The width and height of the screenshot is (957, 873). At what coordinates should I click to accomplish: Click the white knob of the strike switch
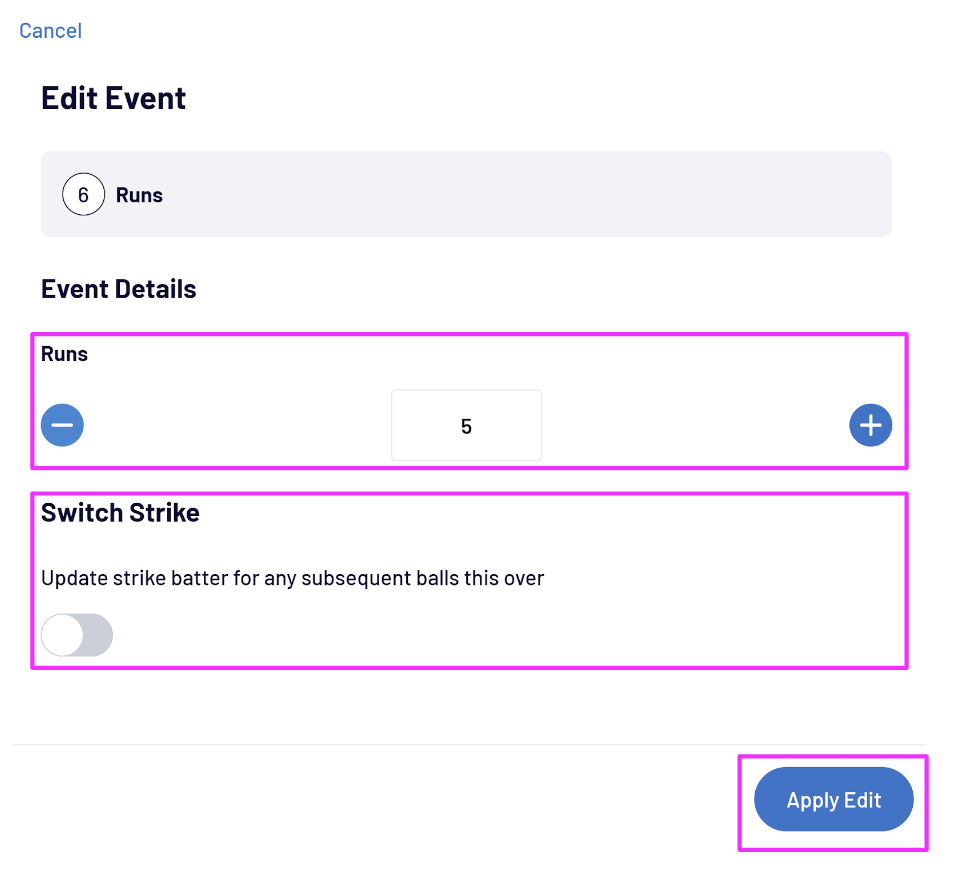[x=62, y=635]
